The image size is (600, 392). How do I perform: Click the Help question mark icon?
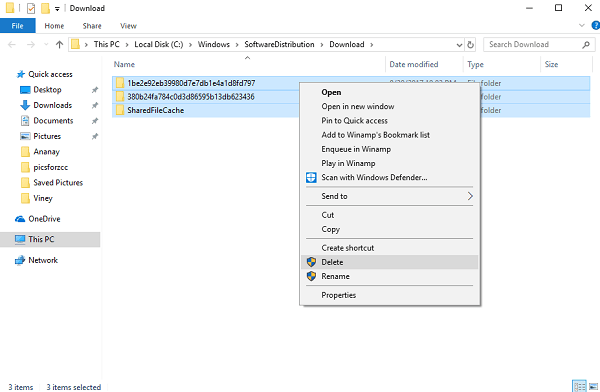coord(596,26)
